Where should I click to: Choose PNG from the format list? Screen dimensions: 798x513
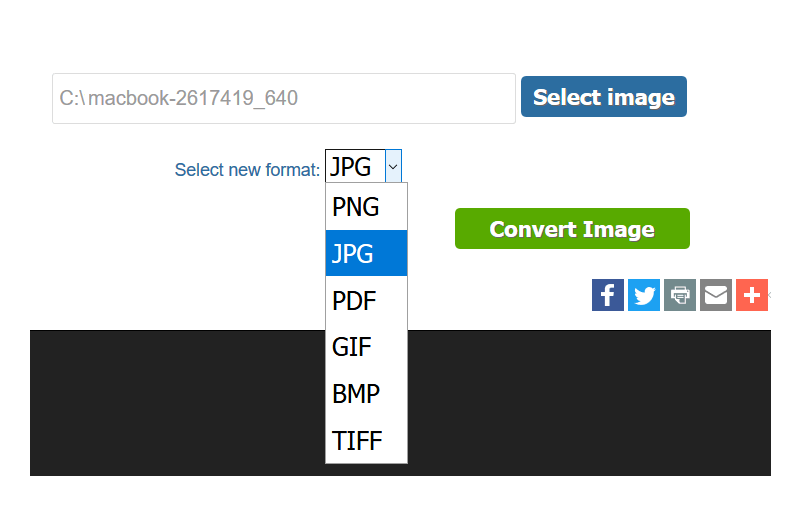pos(366,207)
